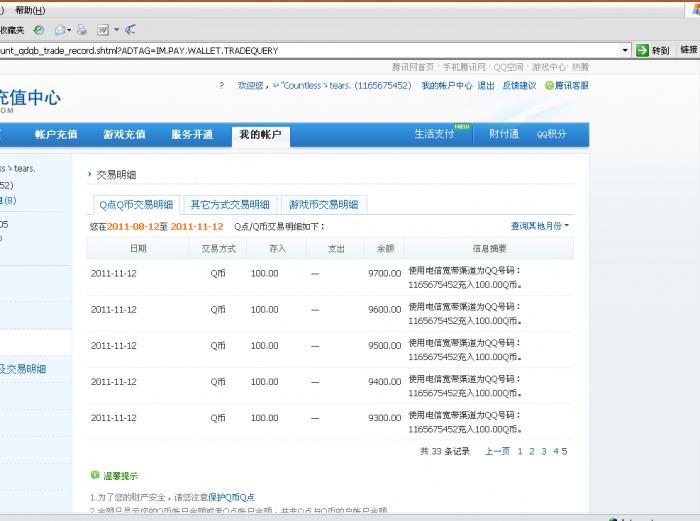Open the QQ空间 top link

coord(508,67)
